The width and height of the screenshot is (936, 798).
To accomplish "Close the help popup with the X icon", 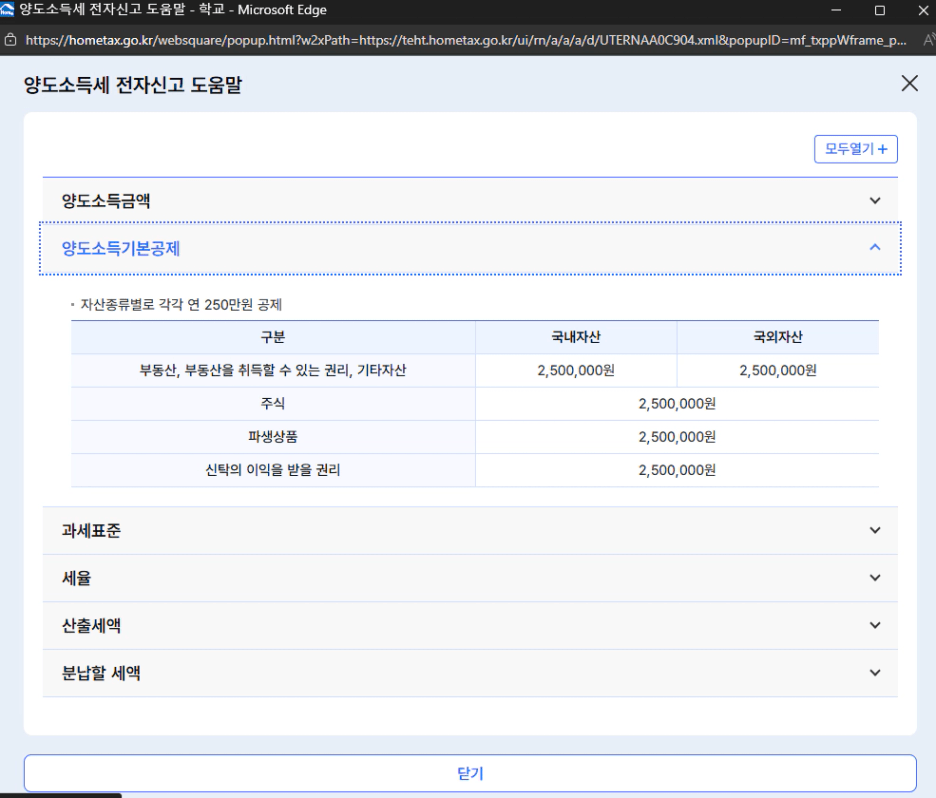I will pyautogui.click(x=909, y=83).
